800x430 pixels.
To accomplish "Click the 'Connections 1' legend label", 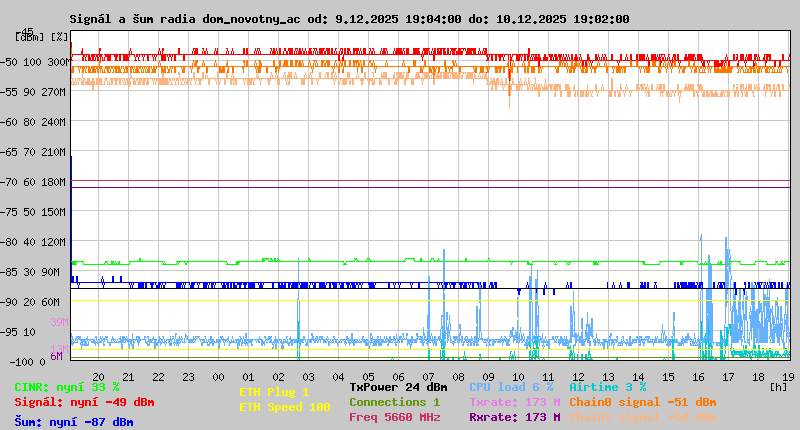I will coord(394,402).
